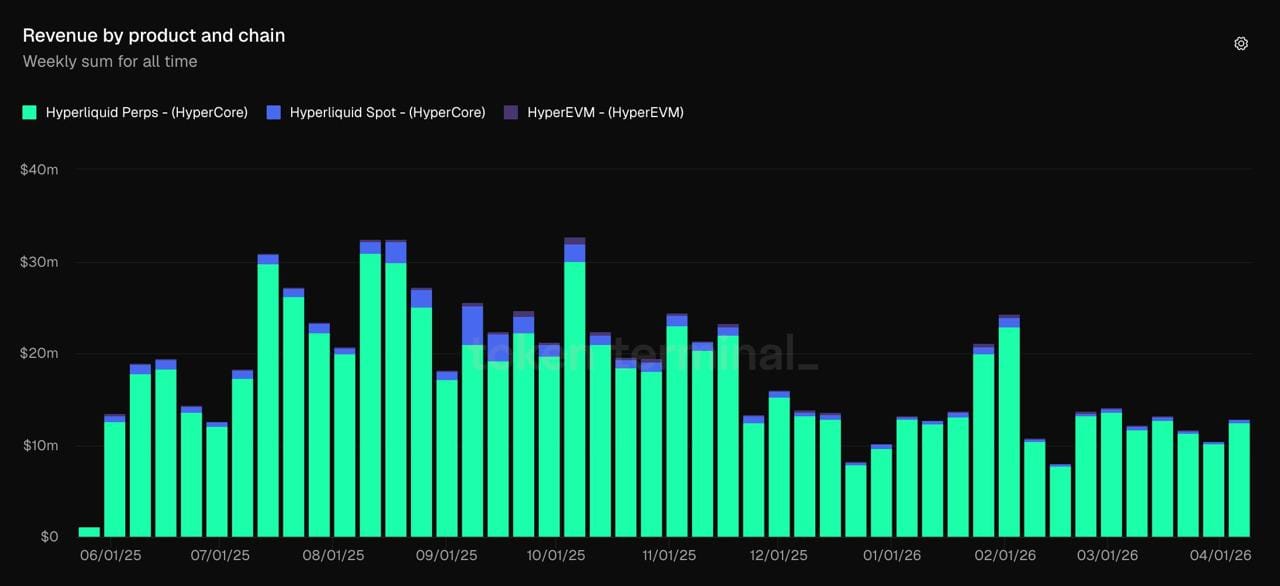Click the 06/01/25 x-axis date
The width and height of the screenshot is (1280, 586).
(x=110, y=555)
